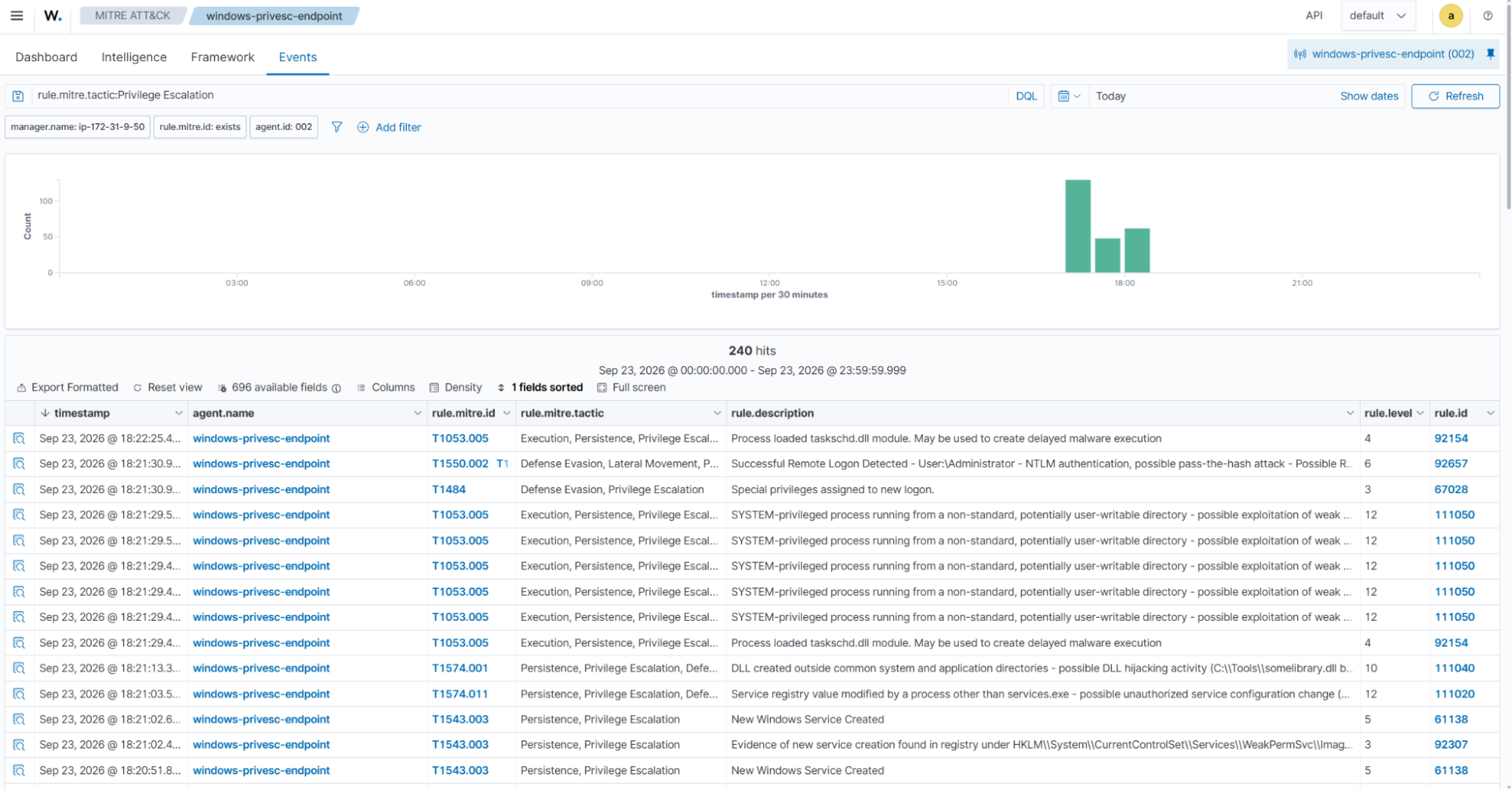Click Export Formatted button
1512x791 pixels.
(67, 387)
